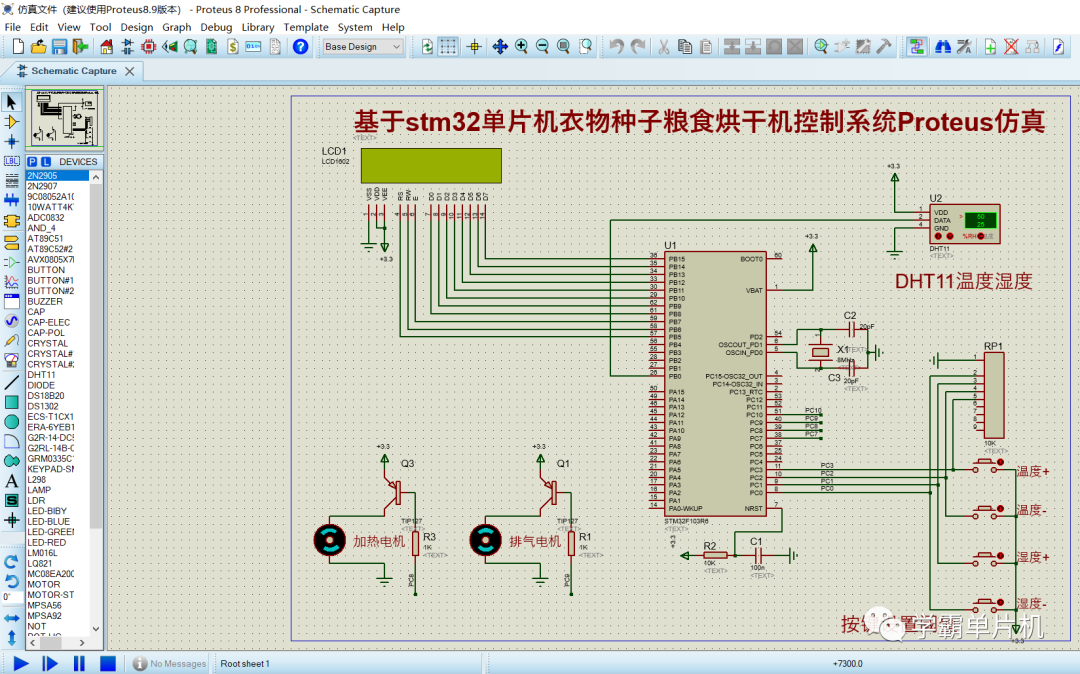The image size is (1080, 674).
Task: Pause the simulation
Action: [79, 664]
